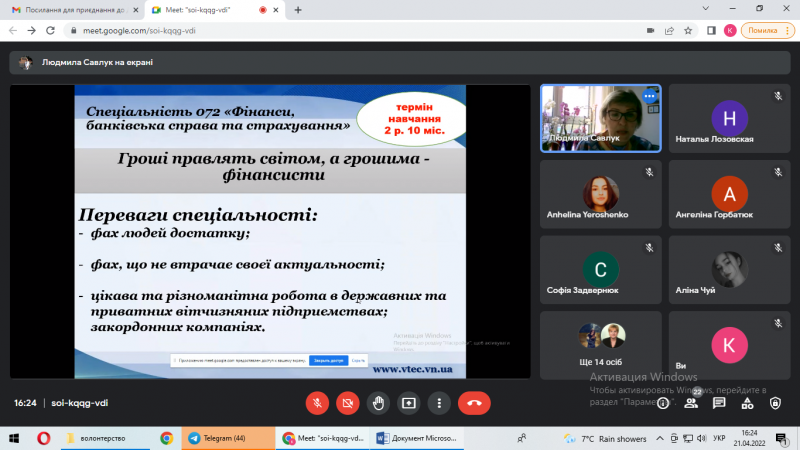The width and height of the screenshot is (800, 450).
Task: Switch to Telegram (44) taskbar window
Action: pos(228,438)
